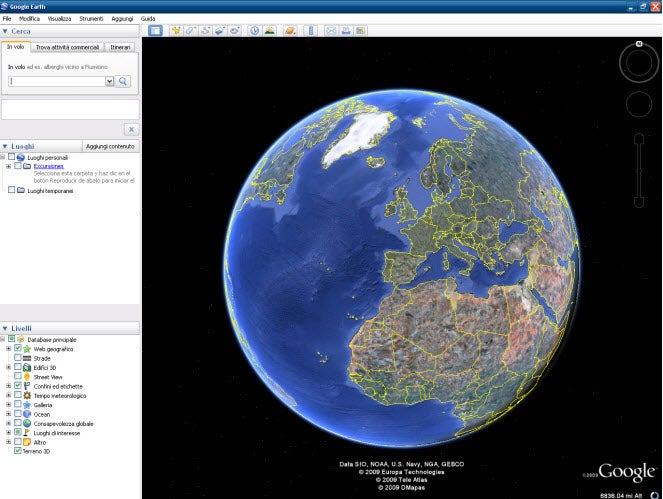Click the move joystick ring control
The image size is (663, 499).
point(639,104)
